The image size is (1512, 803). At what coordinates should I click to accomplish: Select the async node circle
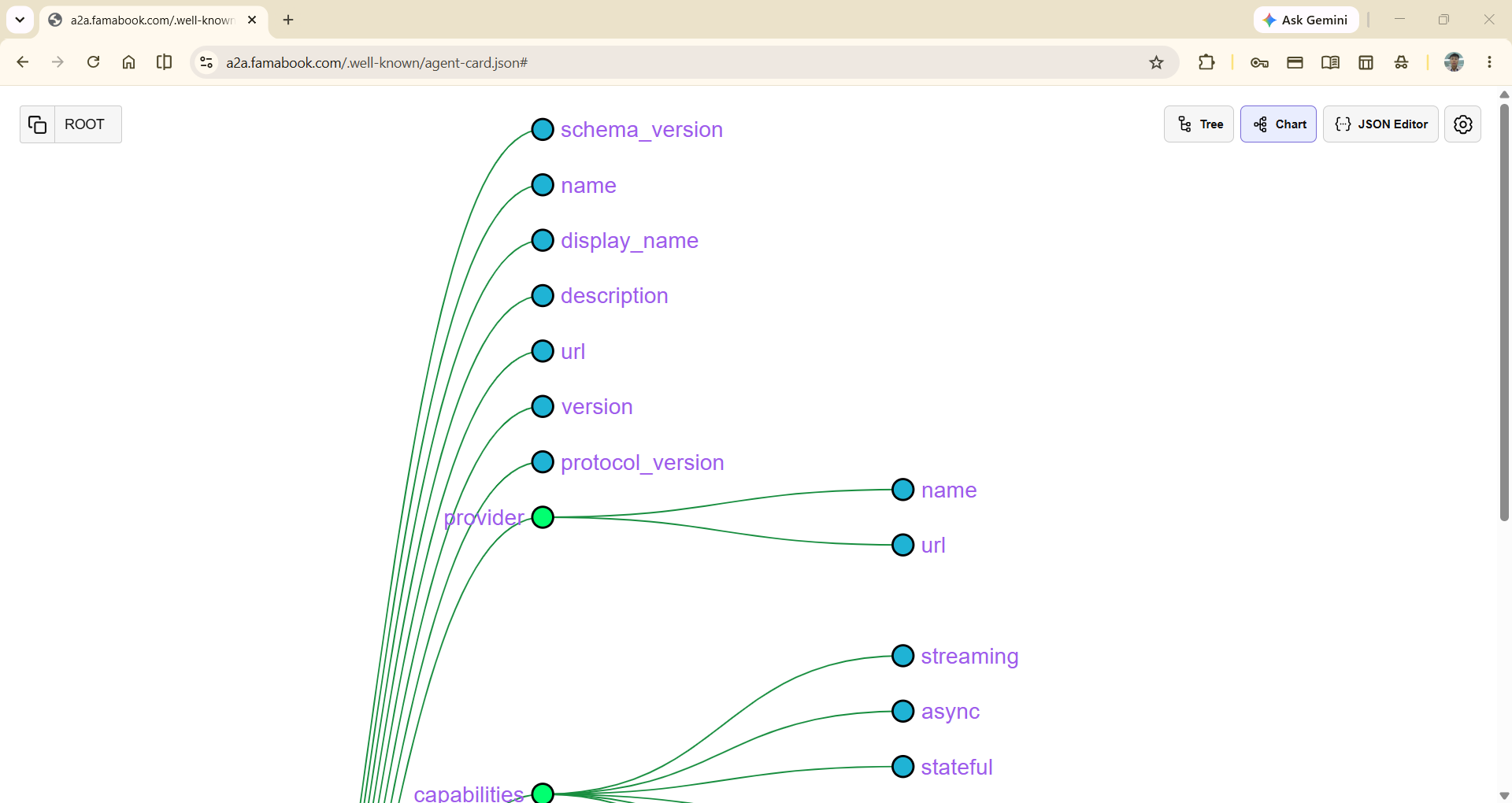(x=902, y=711)
